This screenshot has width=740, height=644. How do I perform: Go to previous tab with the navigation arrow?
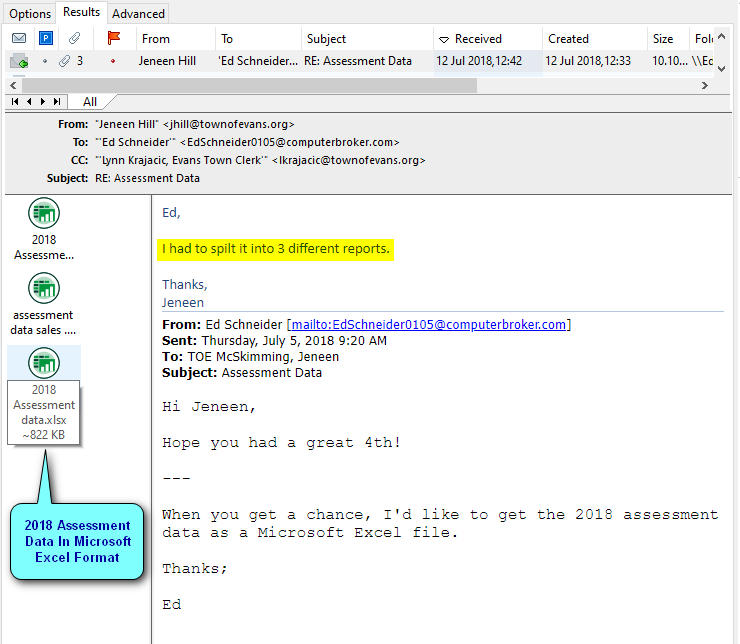[x=29, y=101]
